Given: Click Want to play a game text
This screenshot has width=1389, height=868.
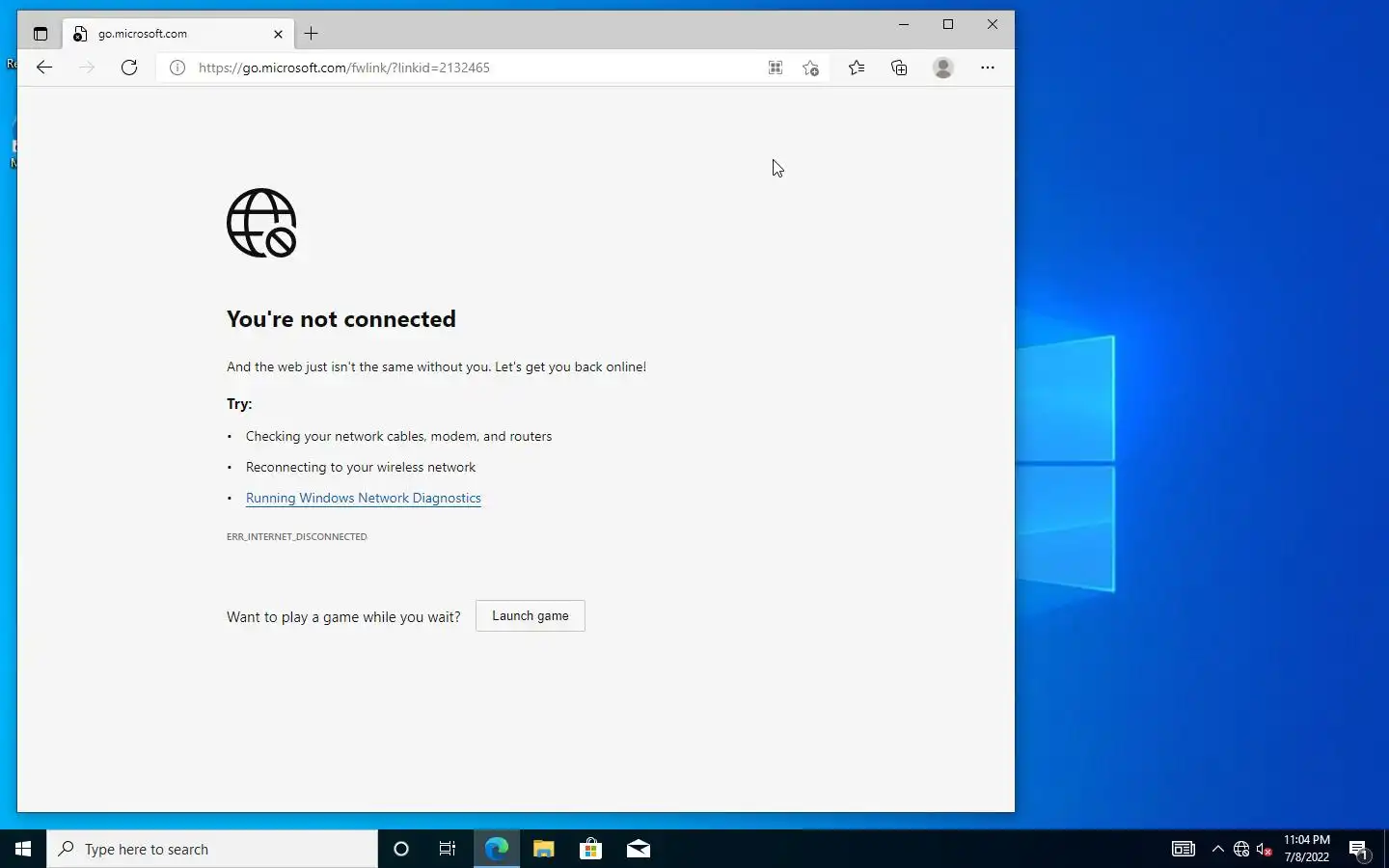Looking at the screenshot, I should [343, 617].
